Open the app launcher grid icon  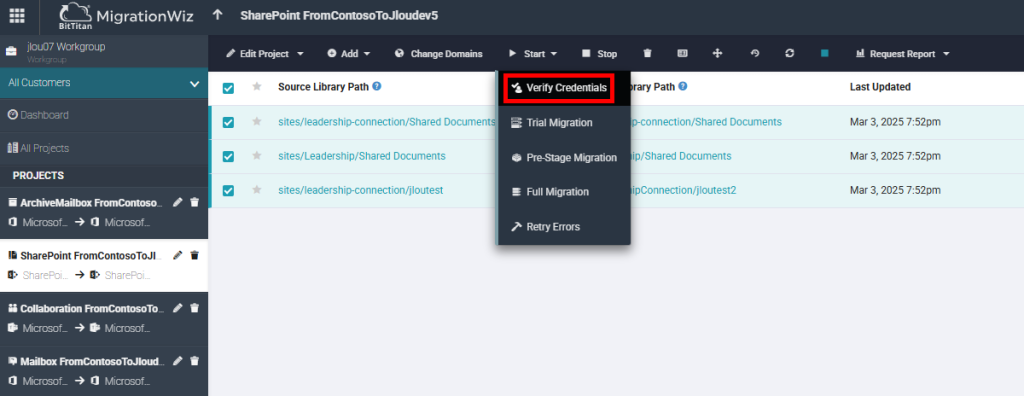pos(17,16)
